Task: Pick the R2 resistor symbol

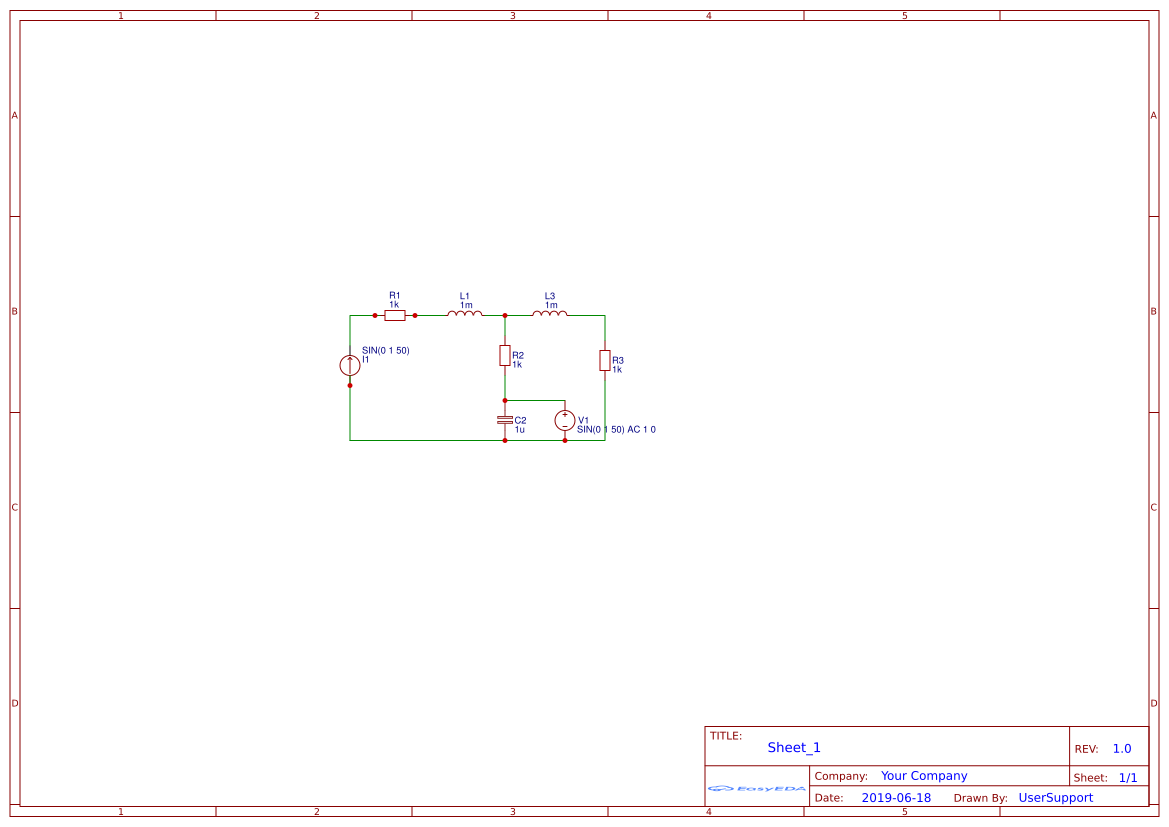Action: (x=505, y=356)
